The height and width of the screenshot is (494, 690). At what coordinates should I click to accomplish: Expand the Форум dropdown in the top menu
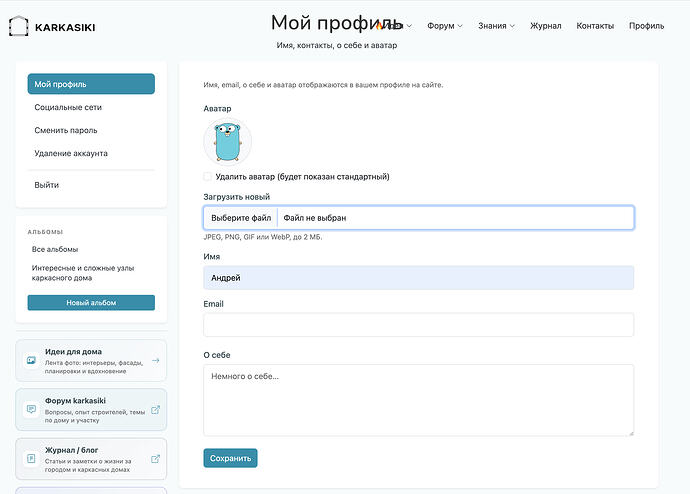point(445,26)
